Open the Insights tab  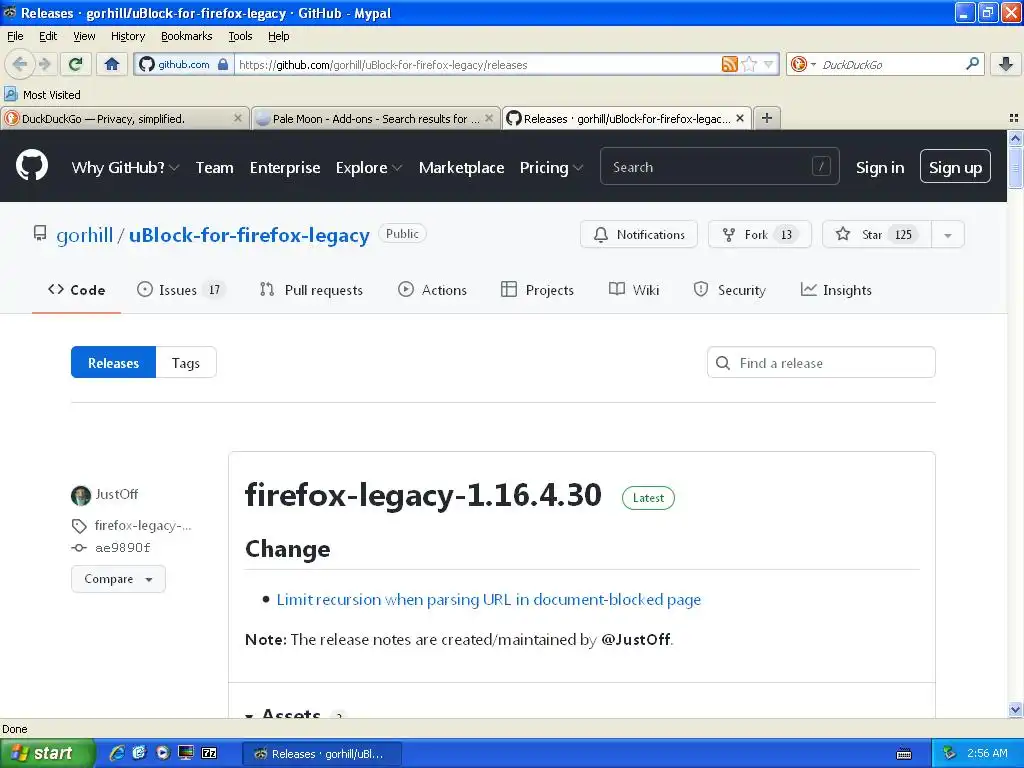836,290
